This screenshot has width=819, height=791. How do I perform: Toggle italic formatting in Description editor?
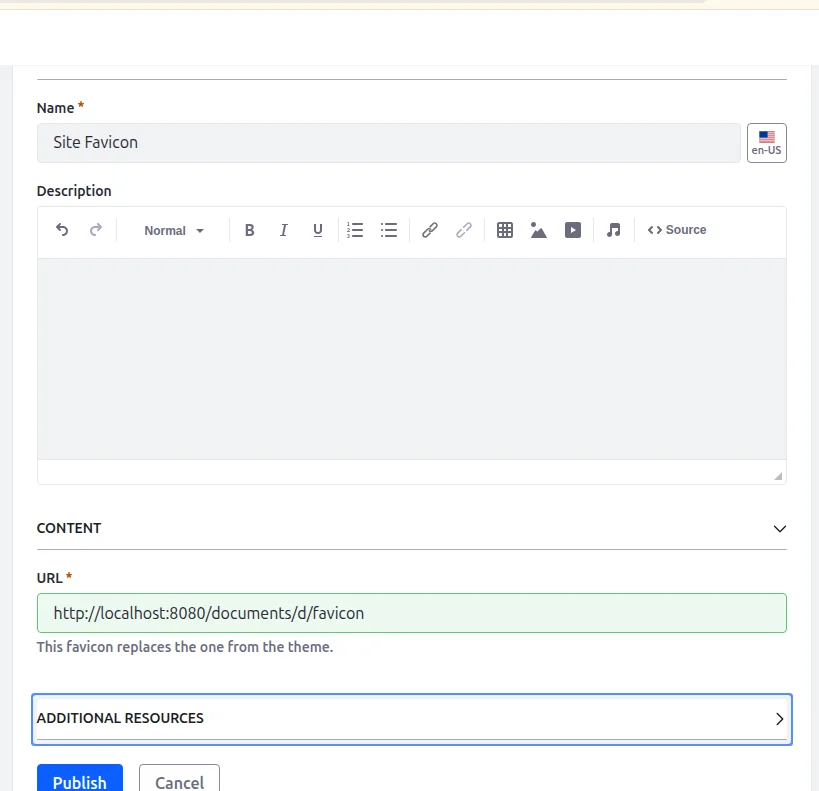click(284, 230)
